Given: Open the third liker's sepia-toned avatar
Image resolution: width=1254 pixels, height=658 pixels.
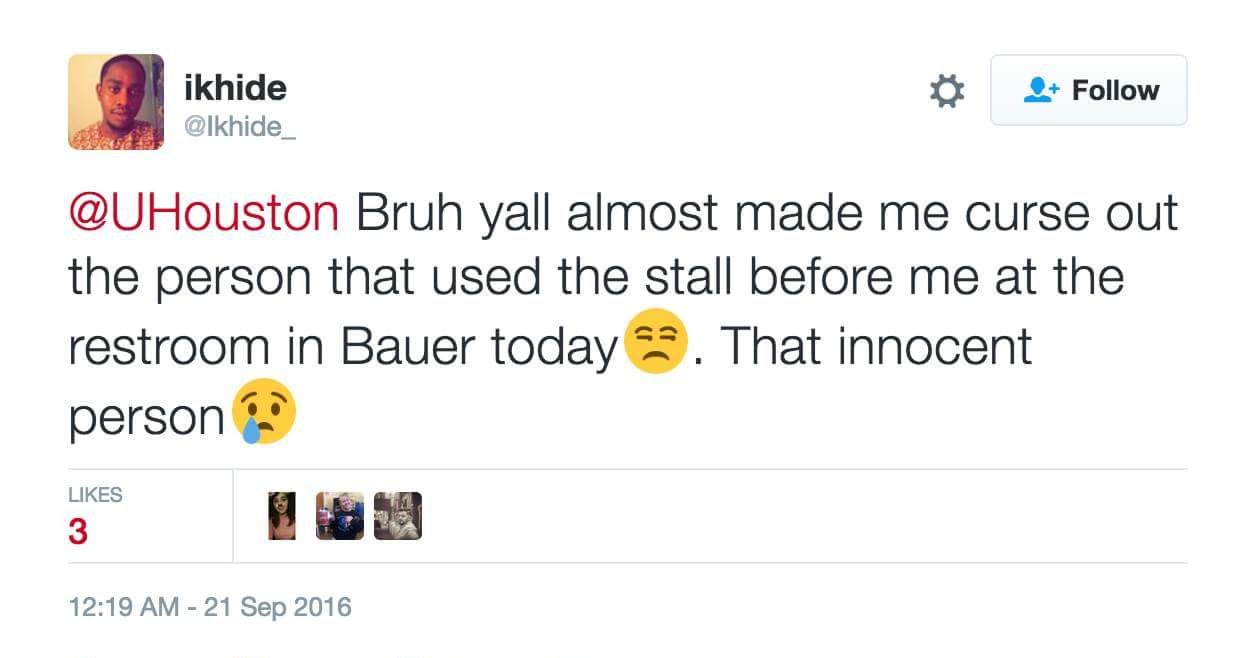Looking at the screenshot, I should click(398, 516).
